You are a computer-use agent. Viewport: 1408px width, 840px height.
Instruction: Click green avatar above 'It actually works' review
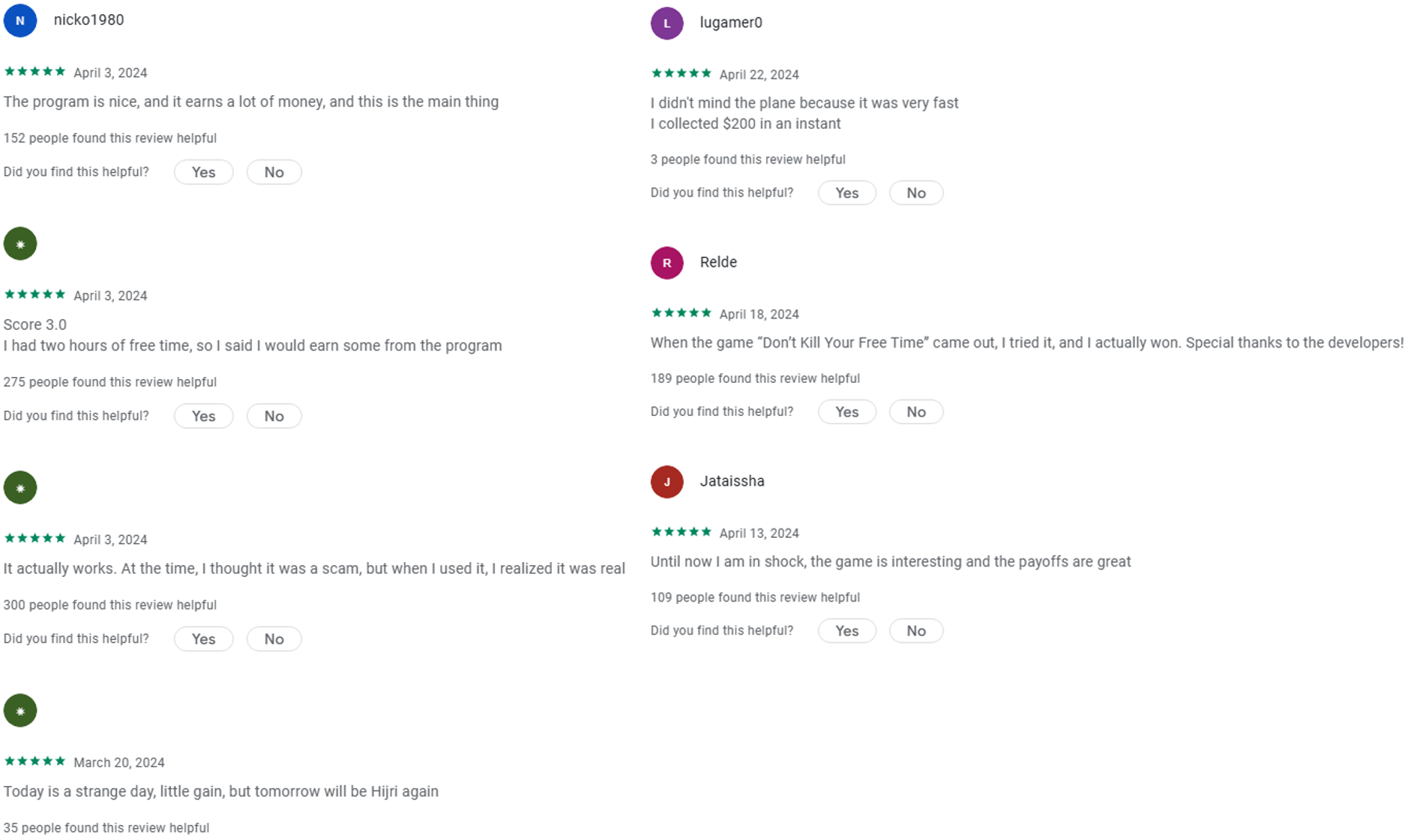click(20, 488)
